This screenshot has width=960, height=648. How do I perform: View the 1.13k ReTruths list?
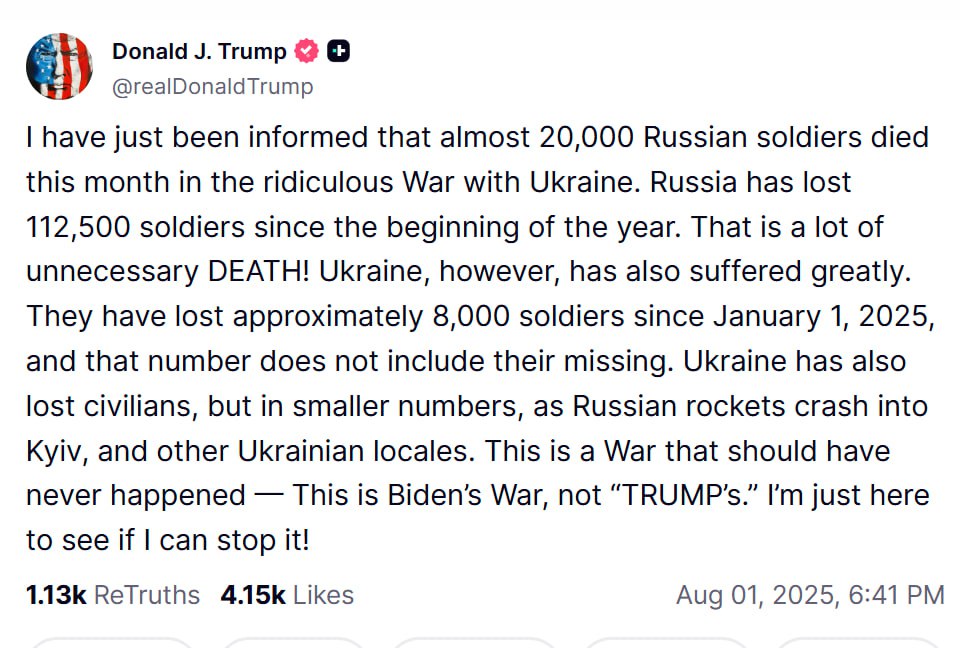tap(113, 595)
